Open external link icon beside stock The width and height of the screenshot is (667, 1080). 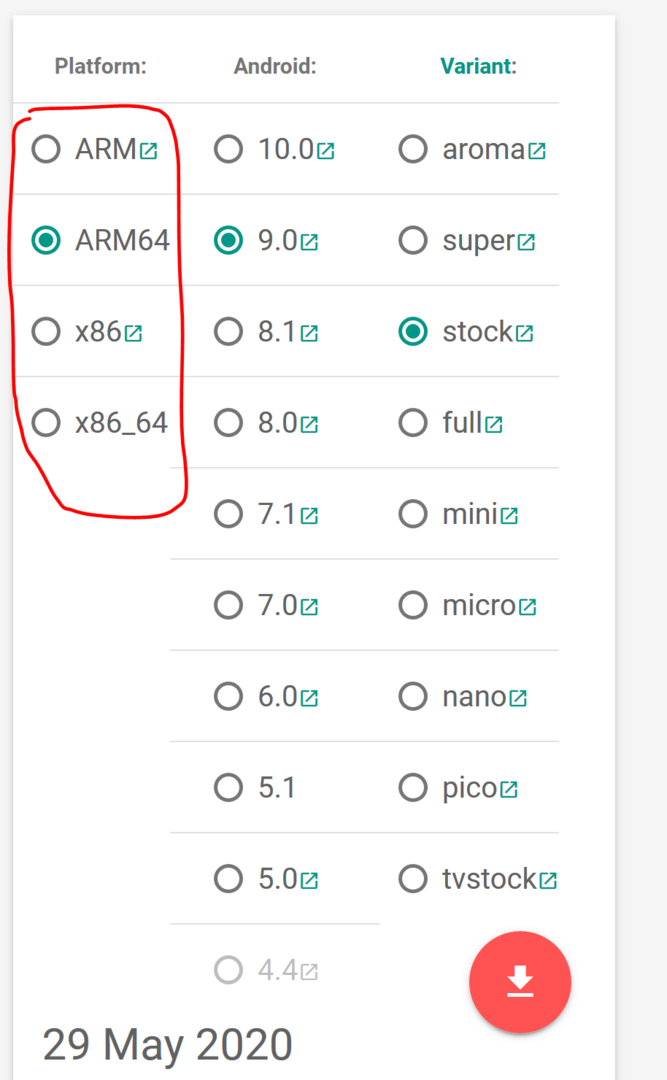coord(524,333)
